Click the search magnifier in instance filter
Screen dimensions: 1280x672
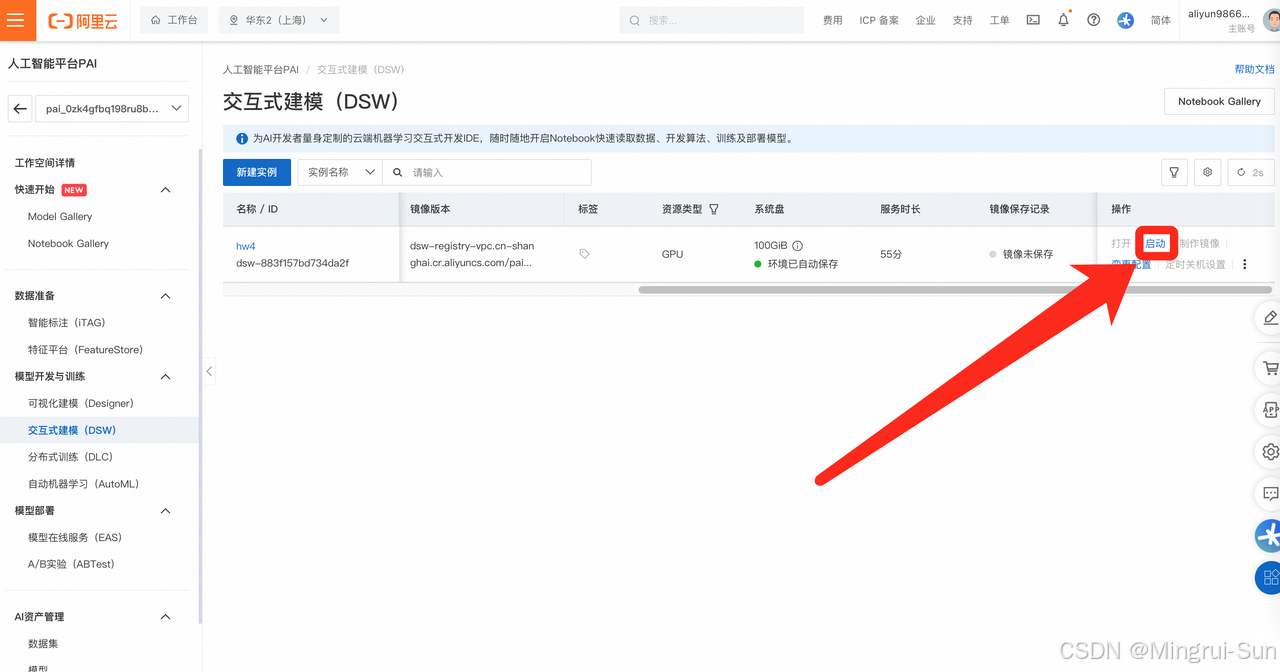(397, 172)
